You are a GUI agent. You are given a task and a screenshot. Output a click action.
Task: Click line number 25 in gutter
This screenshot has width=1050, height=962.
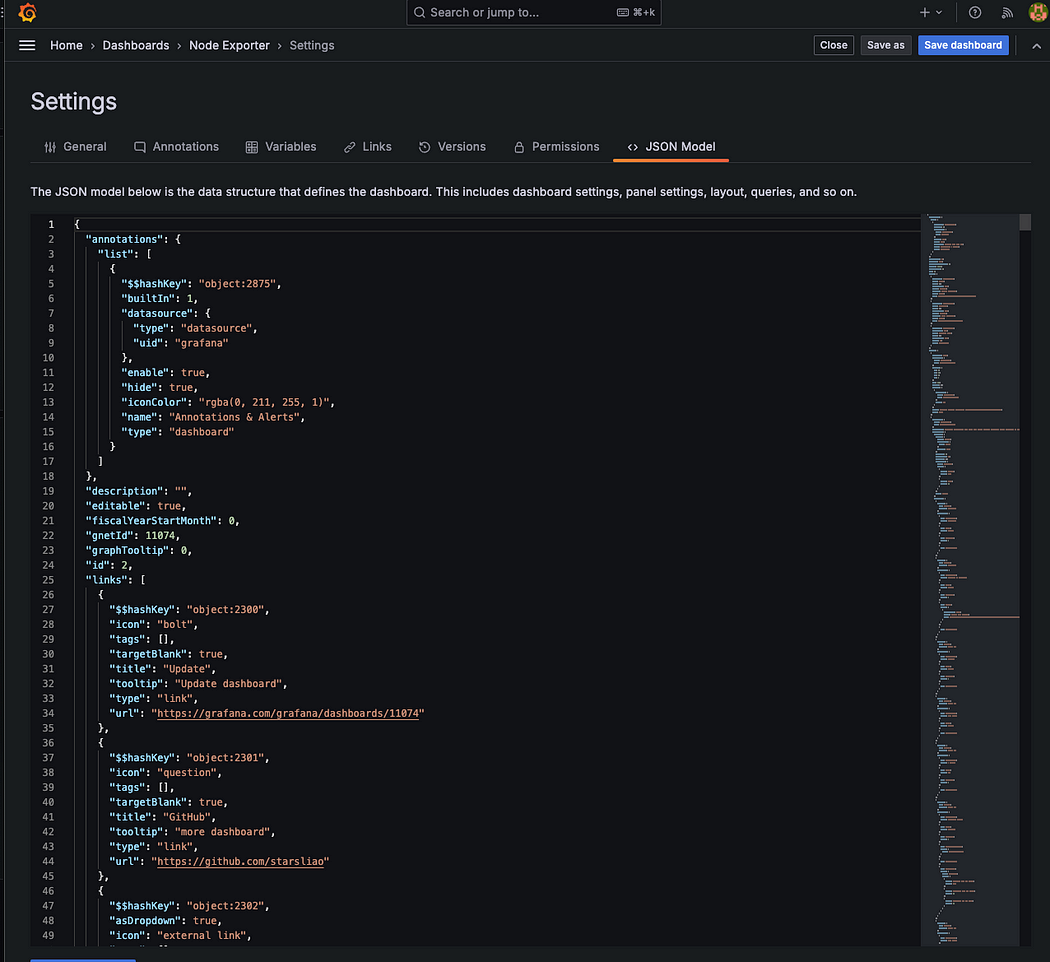click(48, 580)
